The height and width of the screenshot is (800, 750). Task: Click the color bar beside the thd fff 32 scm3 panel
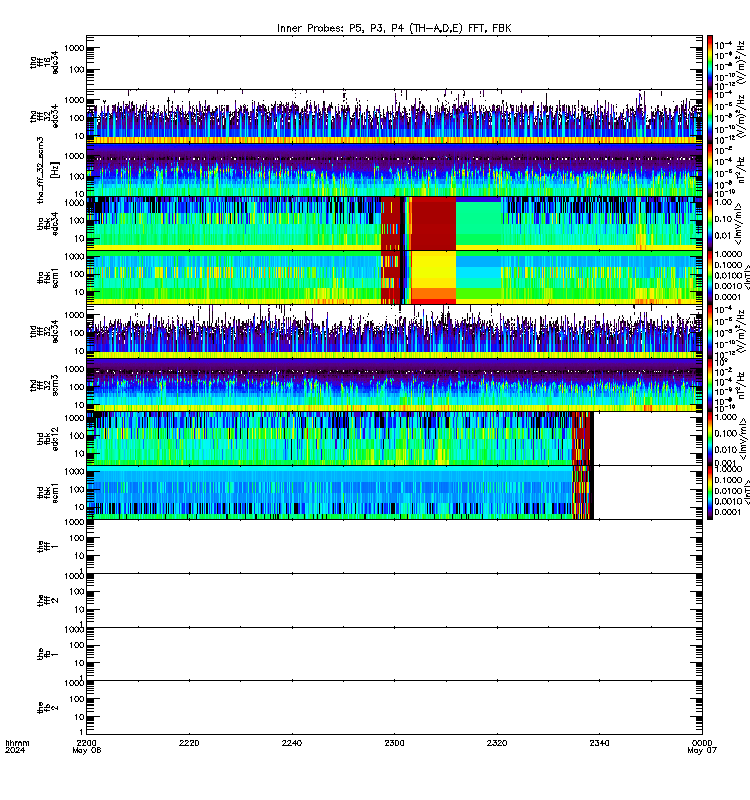[710, 385]
